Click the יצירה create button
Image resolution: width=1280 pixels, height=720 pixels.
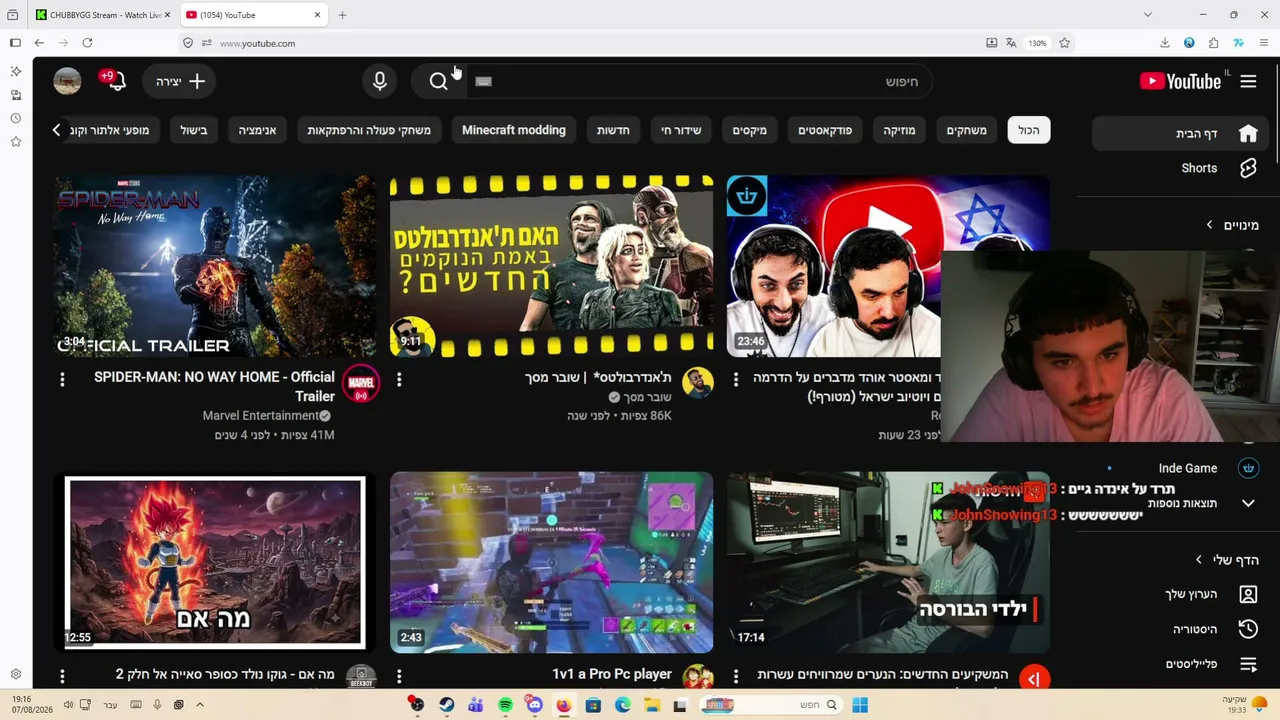tap(180, 81)
